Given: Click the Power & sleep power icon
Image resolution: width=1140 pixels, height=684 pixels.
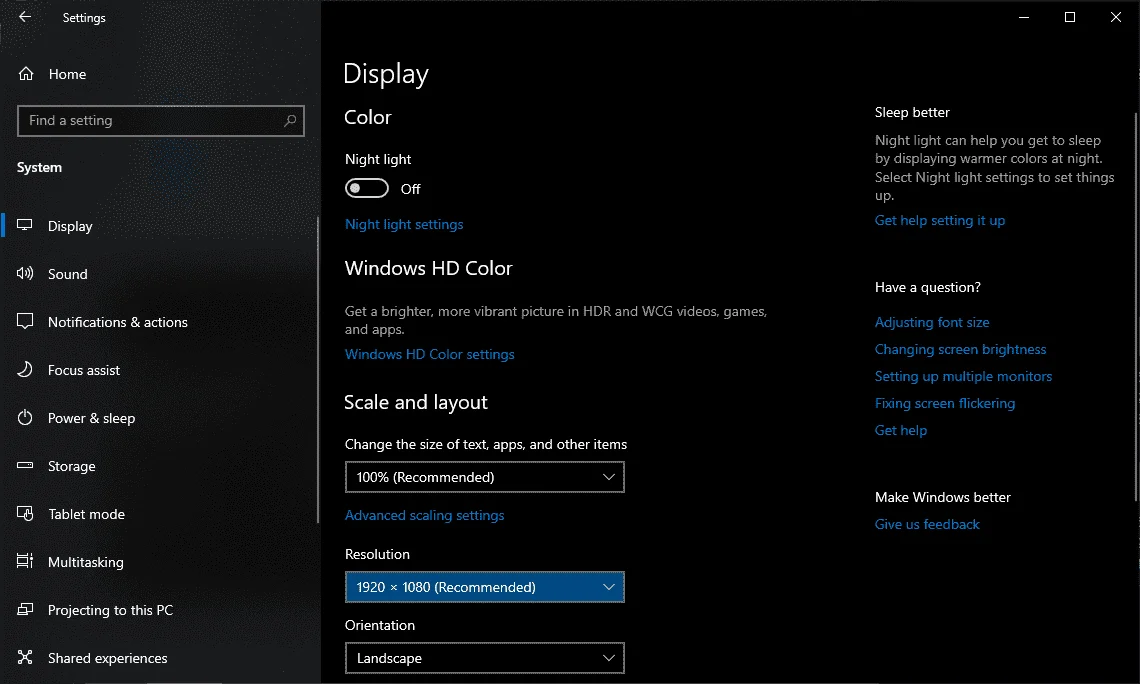Looking at the screenshot, I should (x=25, y=417).
